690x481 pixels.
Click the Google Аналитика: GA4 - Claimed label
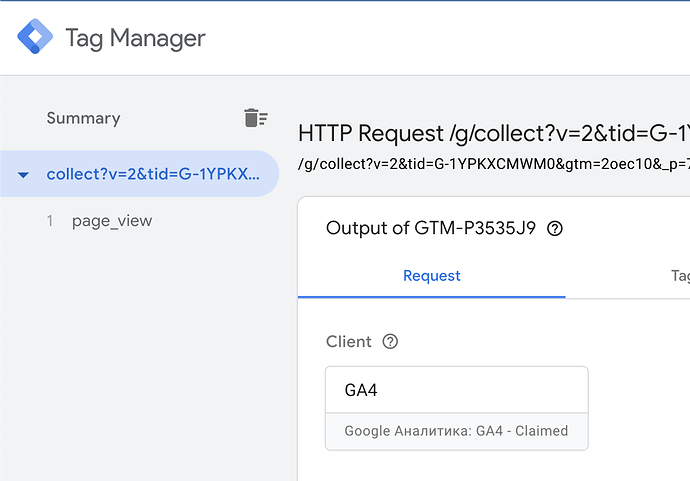456,431
